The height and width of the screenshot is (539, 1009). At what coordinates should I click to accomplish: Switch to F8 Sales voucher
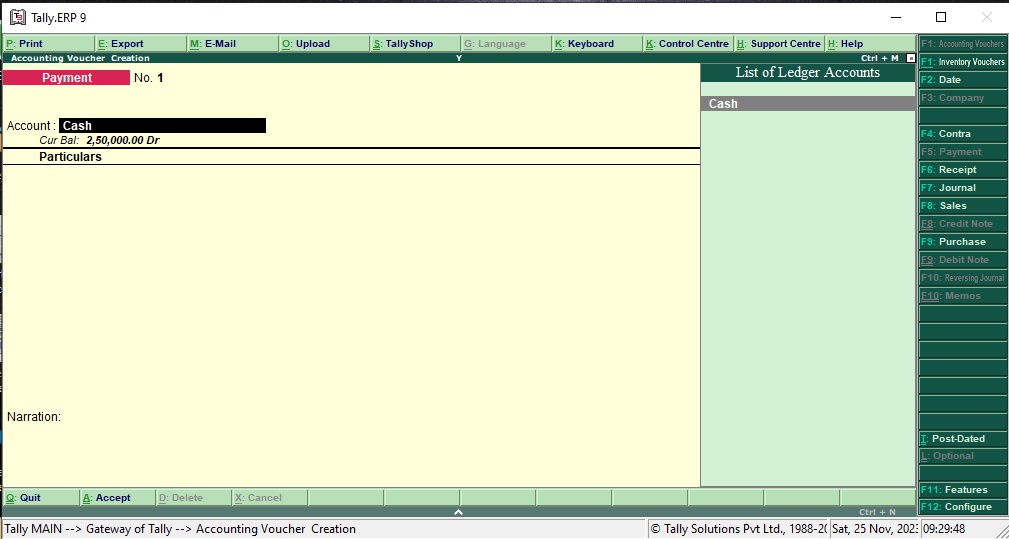962,206
